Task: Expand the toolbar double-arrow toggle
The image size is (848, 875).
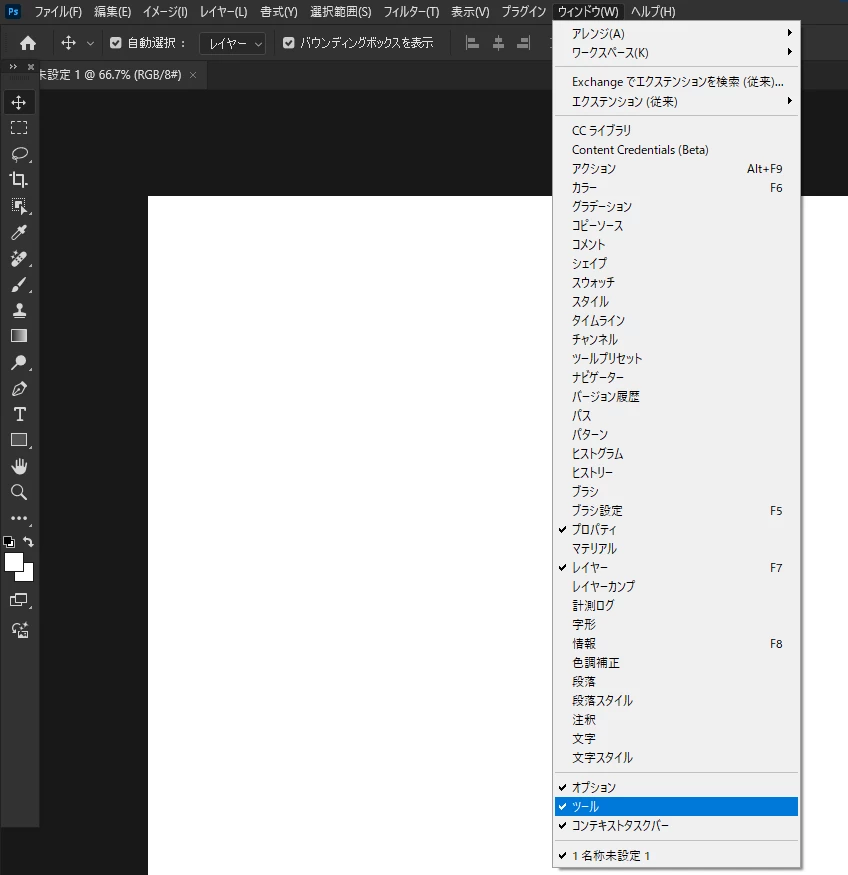Action: click(x=13, y=66)
